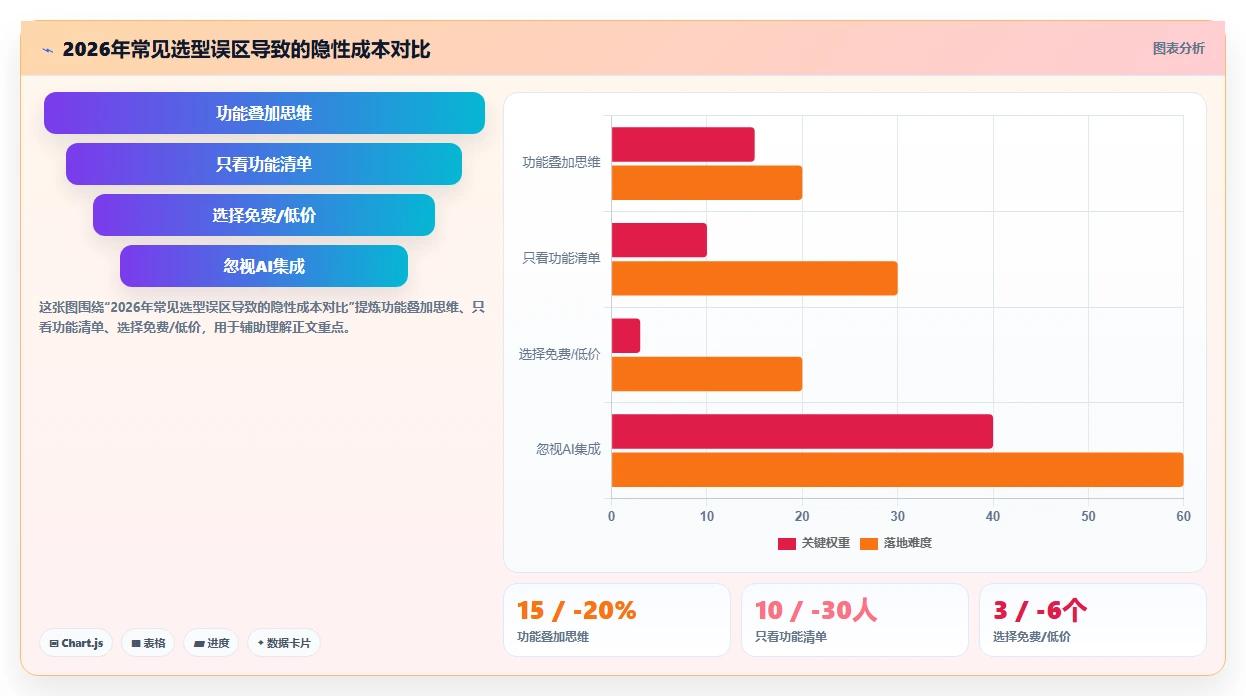Click the x-axis value 0
This screenshot has width=1246, height=696.
[x=612, y=517]
